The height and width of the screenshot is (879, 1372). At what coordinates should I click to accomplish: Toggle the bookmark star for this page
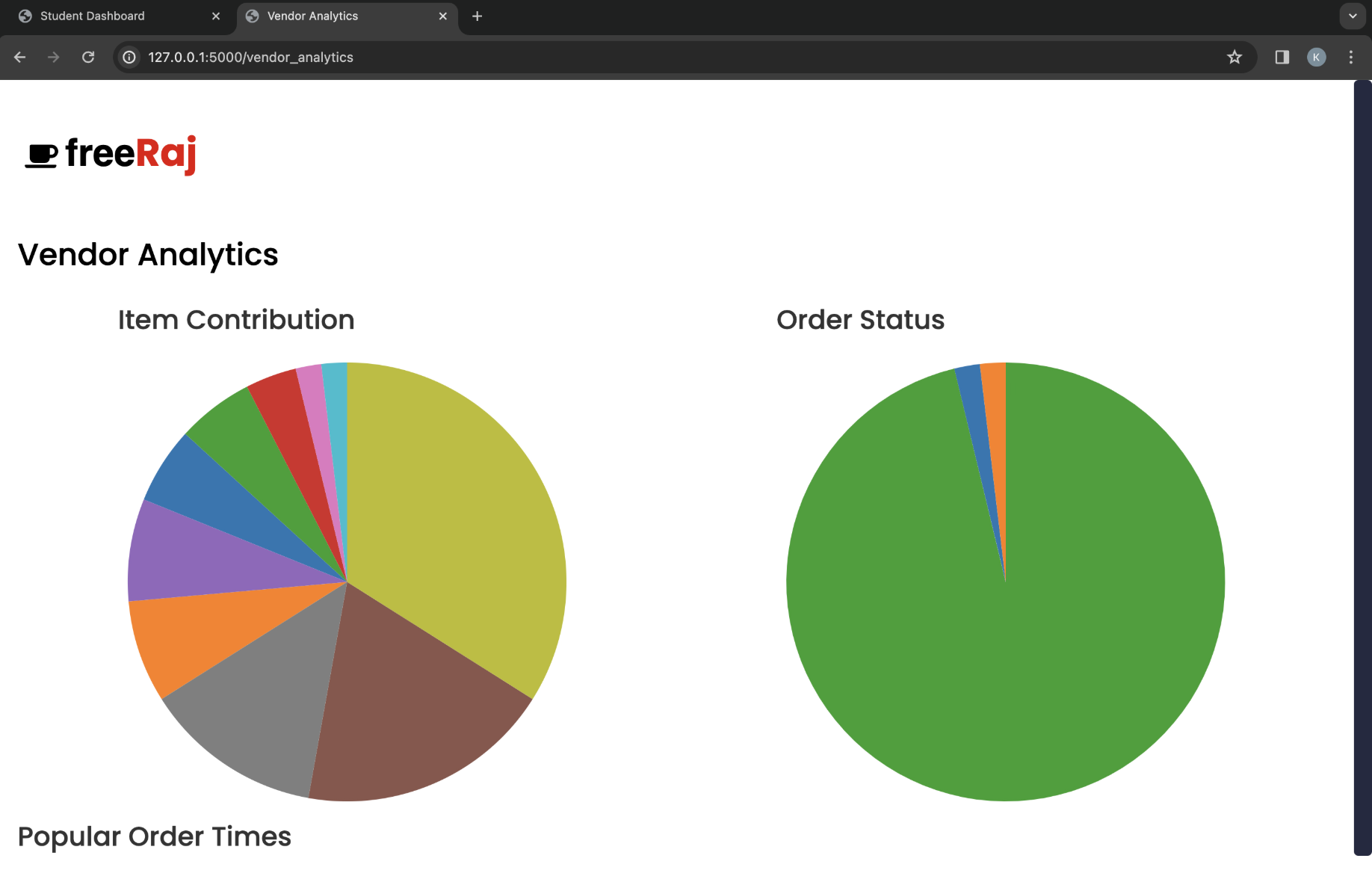click(1235, 57)
